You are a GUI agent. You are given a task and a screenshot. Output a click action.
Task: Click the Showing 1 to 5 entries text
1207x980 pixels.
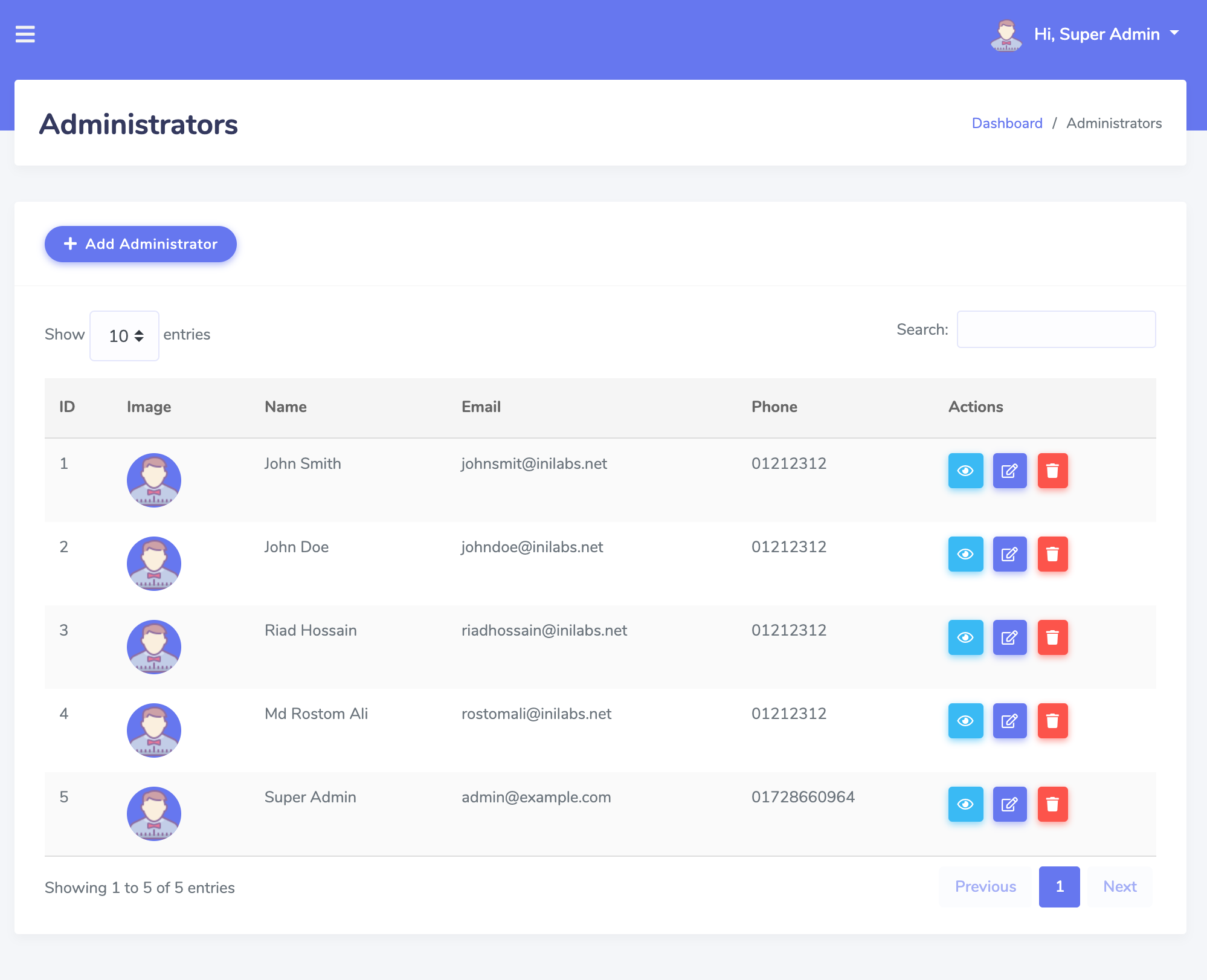pyautogui.click(x=140, y=888)
